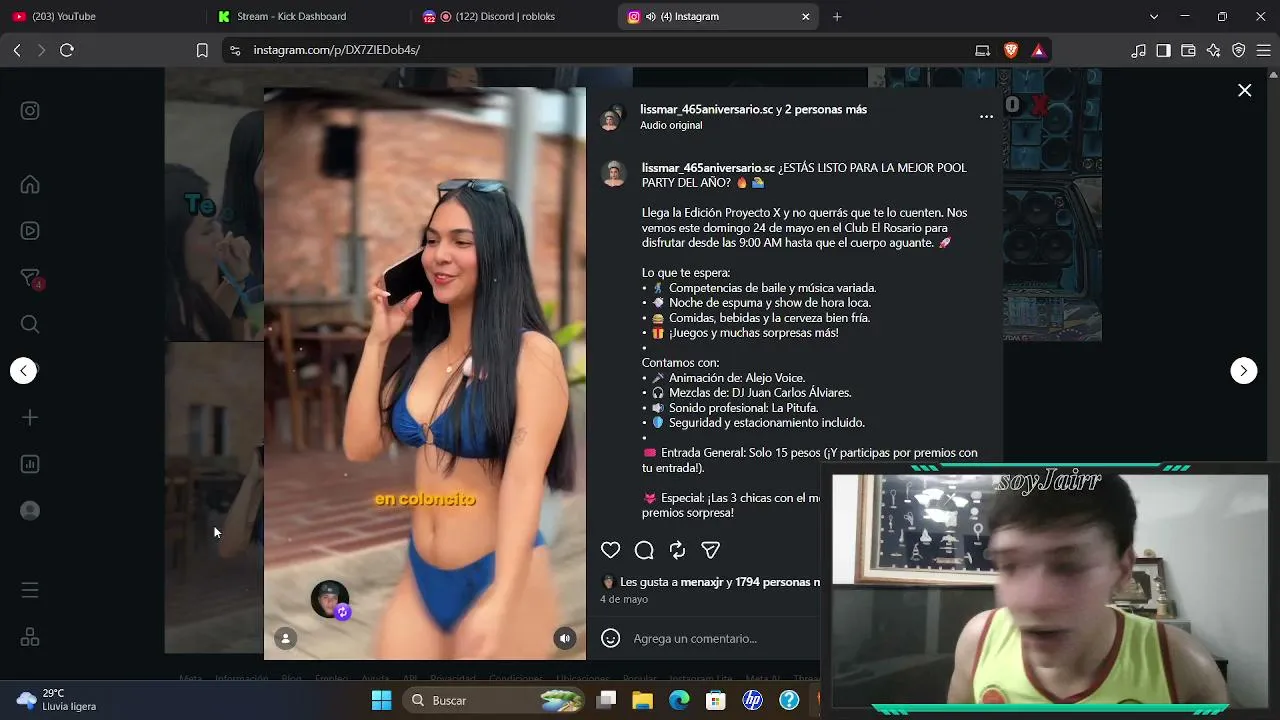Open a new browser tab
The image size is (1280, 720).
coord(837,16)
